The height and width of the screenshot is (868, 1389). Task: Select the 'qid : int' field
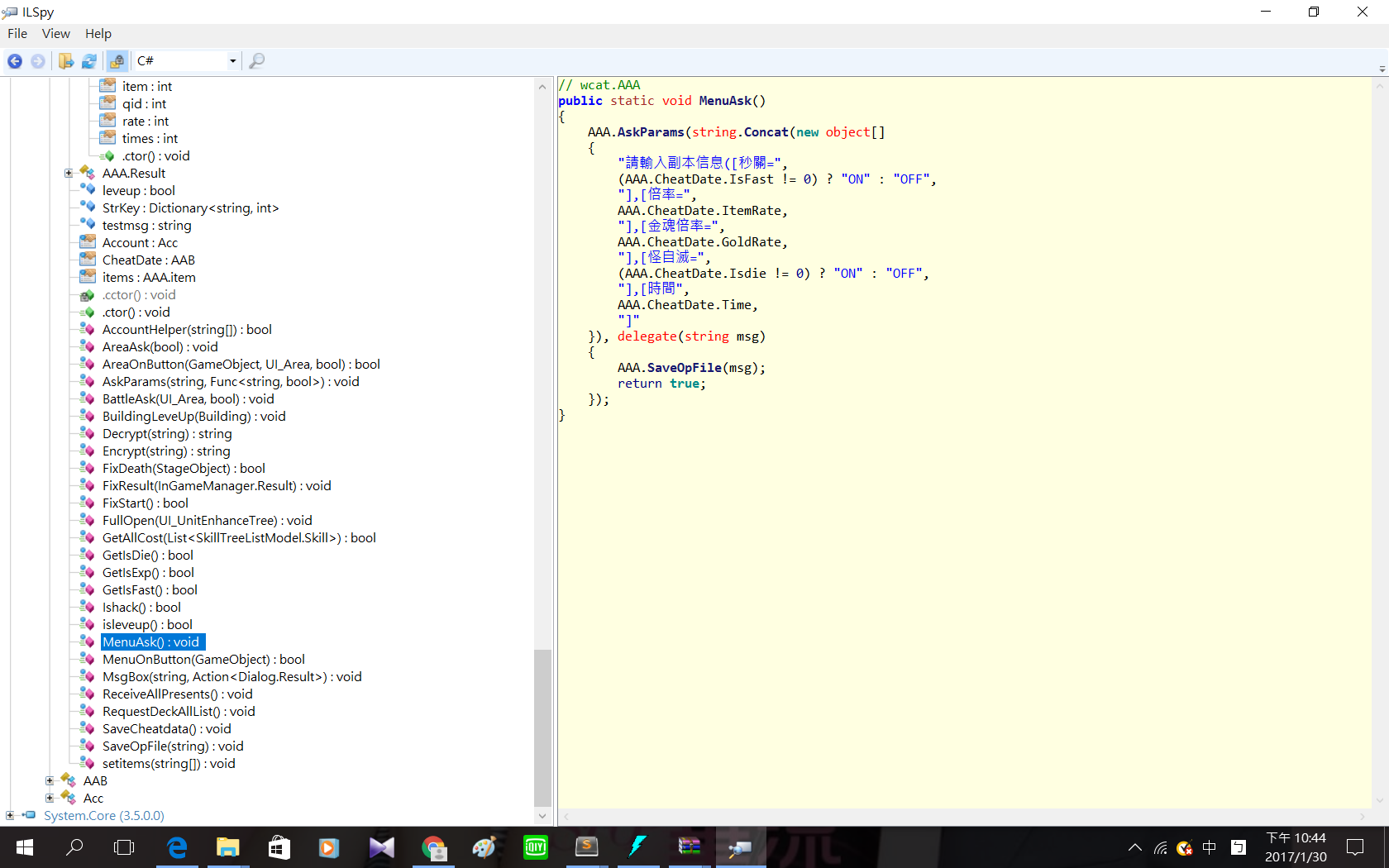144,104
